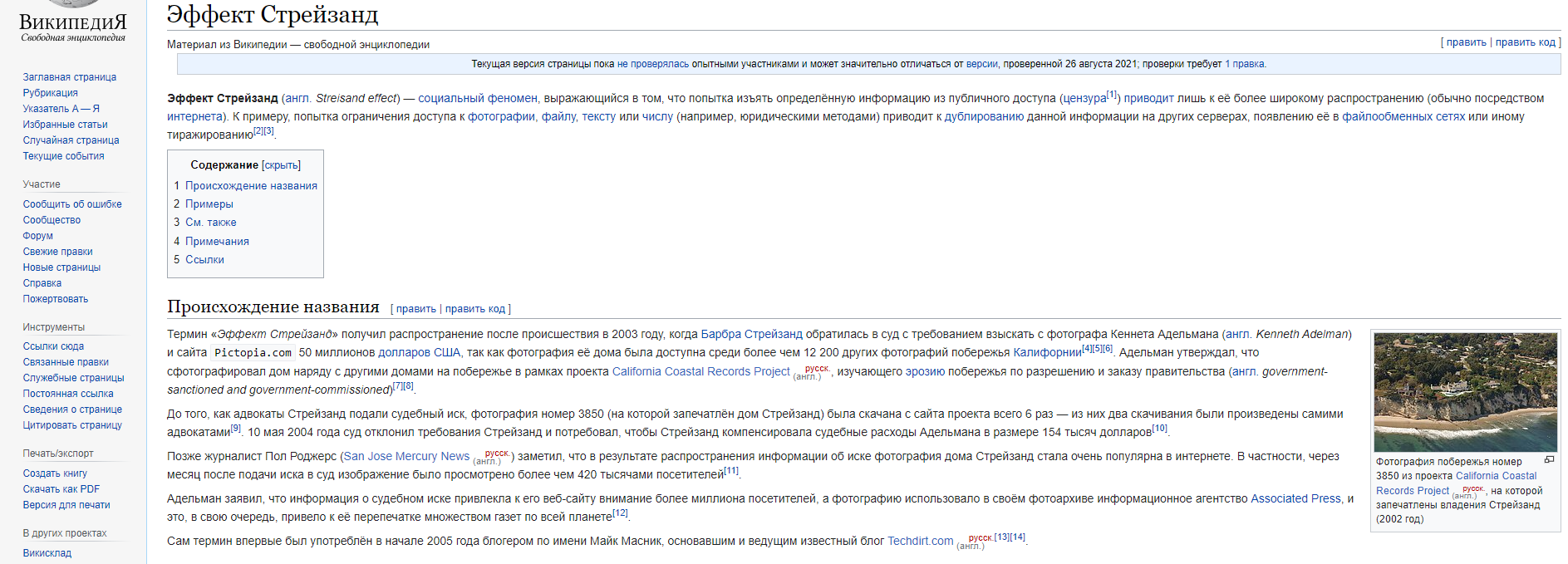Open Associated Press link
The height and width of the screenshot is (564, 1568).
[x=1296, y=499]
